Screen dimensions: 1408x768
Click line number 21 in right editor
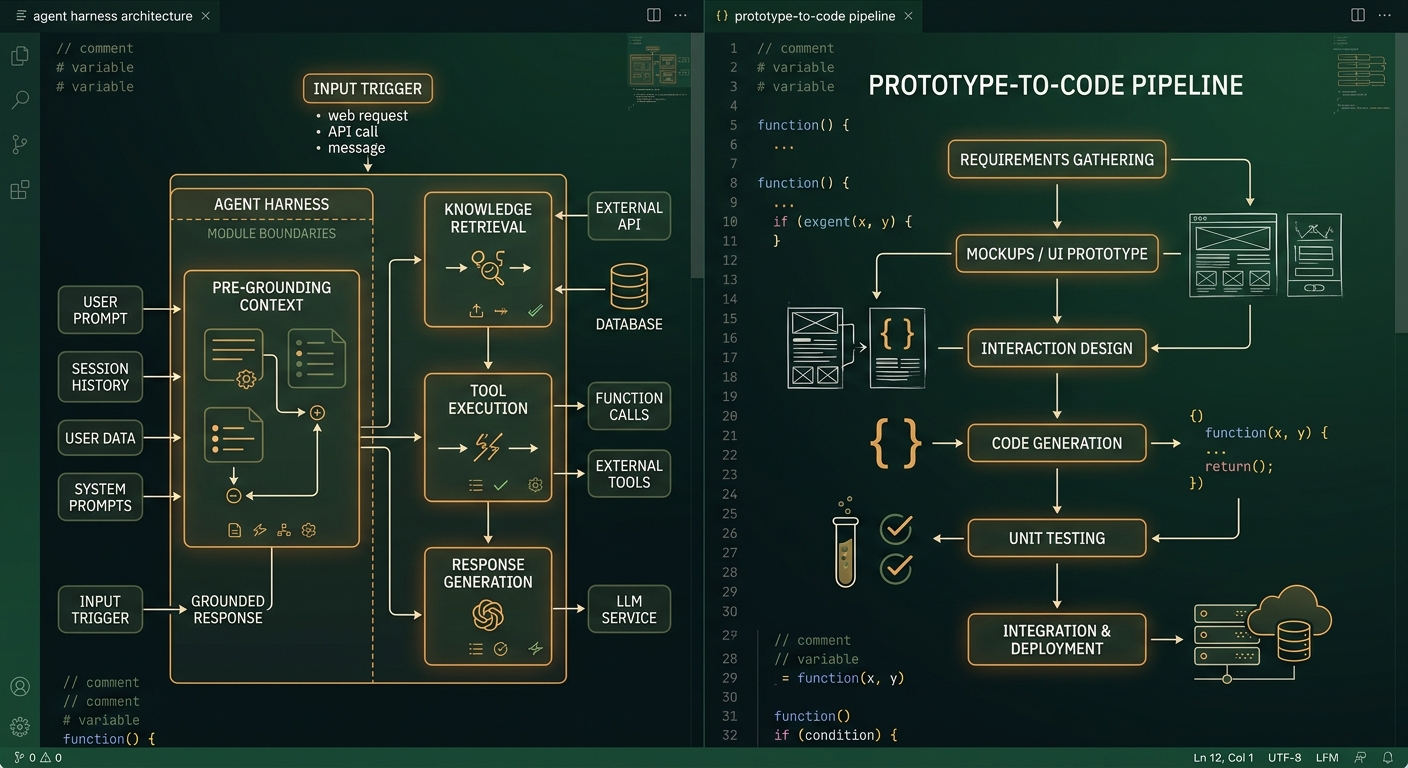pyautogui.click(x=730, y=435)
